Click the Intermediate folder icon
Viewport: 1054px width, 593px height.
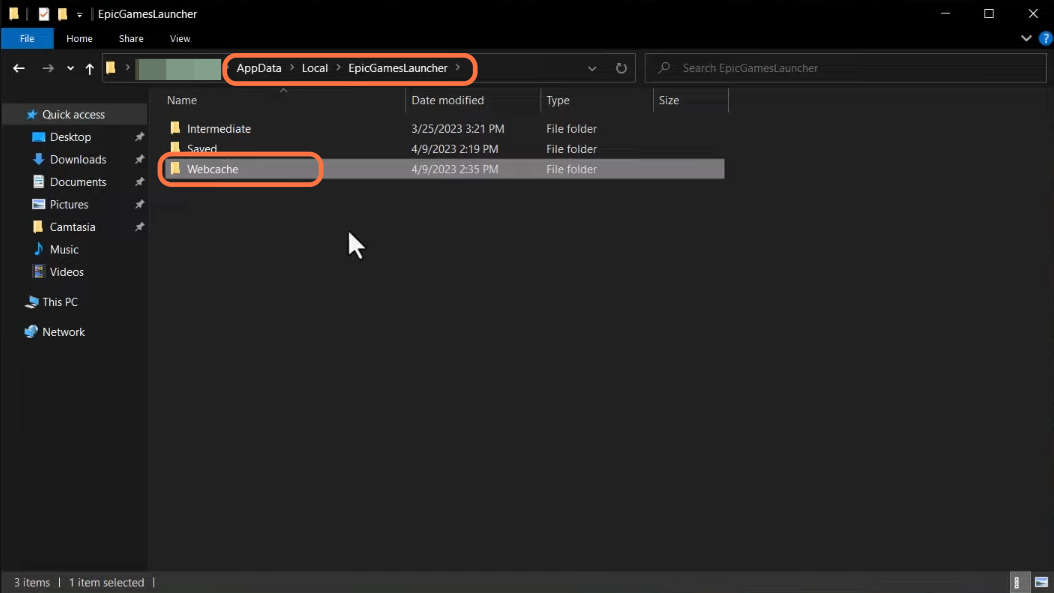pyautogui.click(x=175, y=128)
